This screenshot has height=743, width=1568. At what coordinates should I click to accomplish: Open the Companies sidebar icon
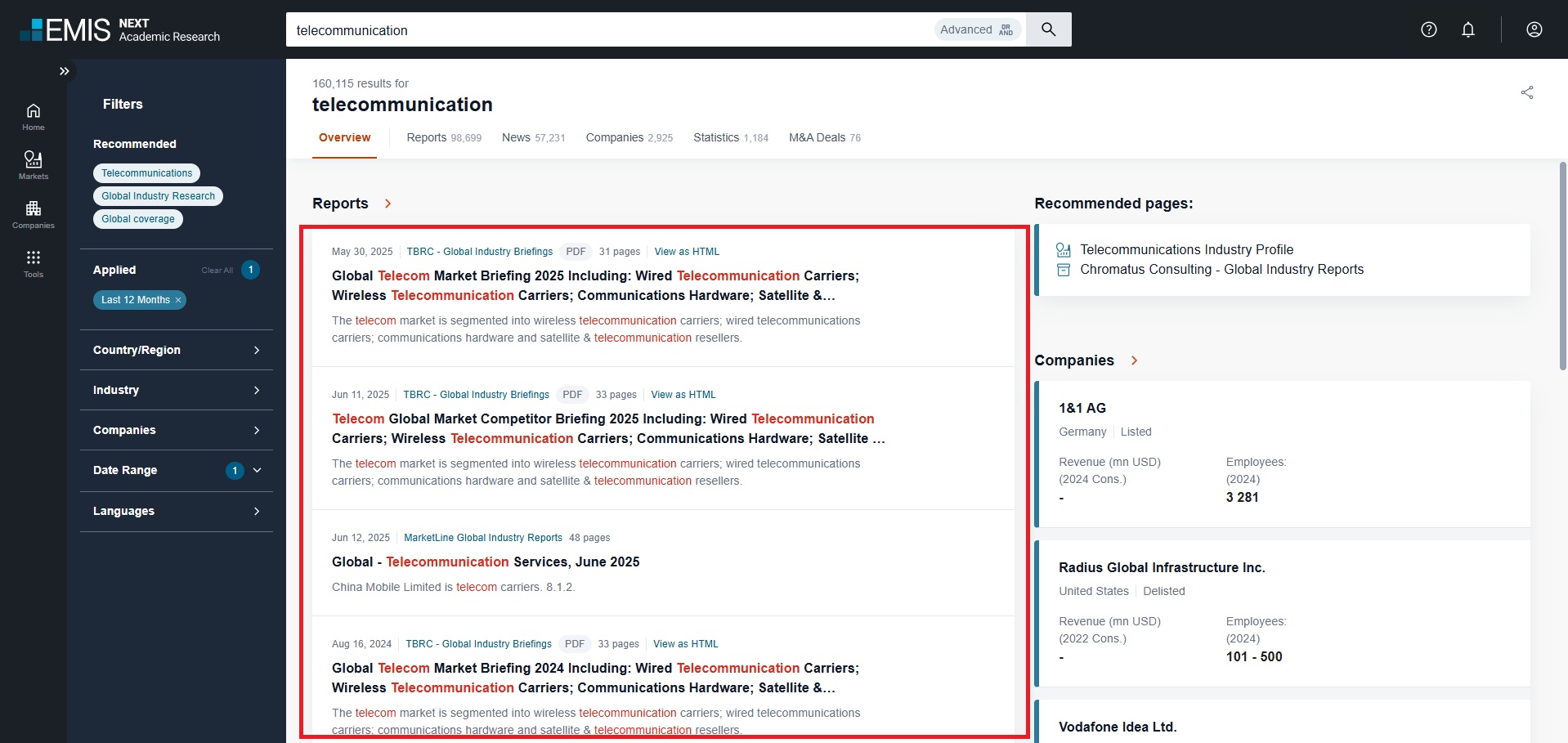coord(33,213)
